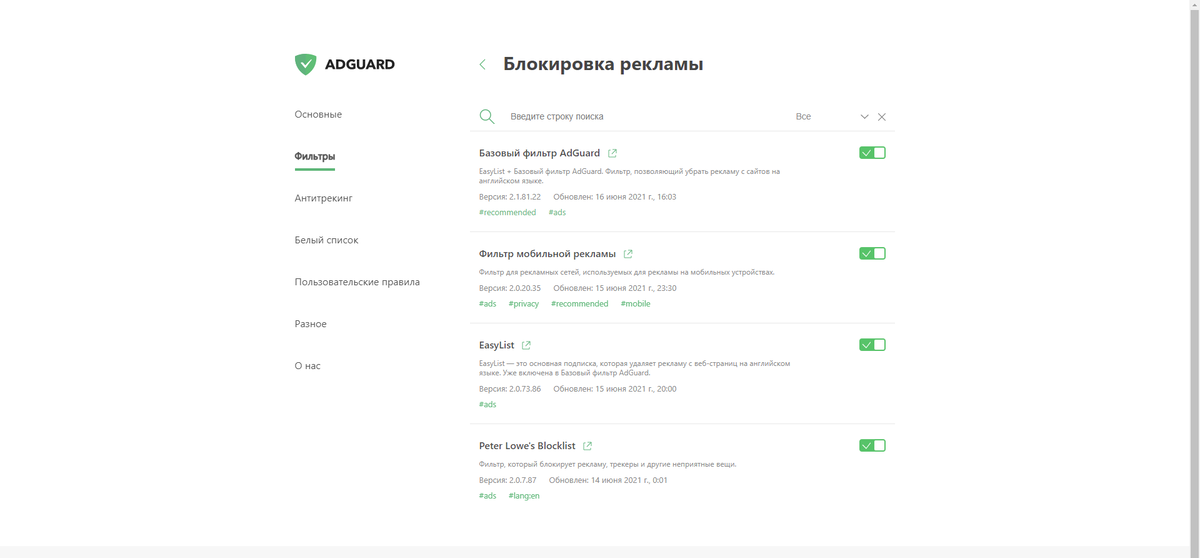Viewport: 1200px width, 558px height.
Task: Click #mobile tag under mobile ads filter
Action: (635, 304)
